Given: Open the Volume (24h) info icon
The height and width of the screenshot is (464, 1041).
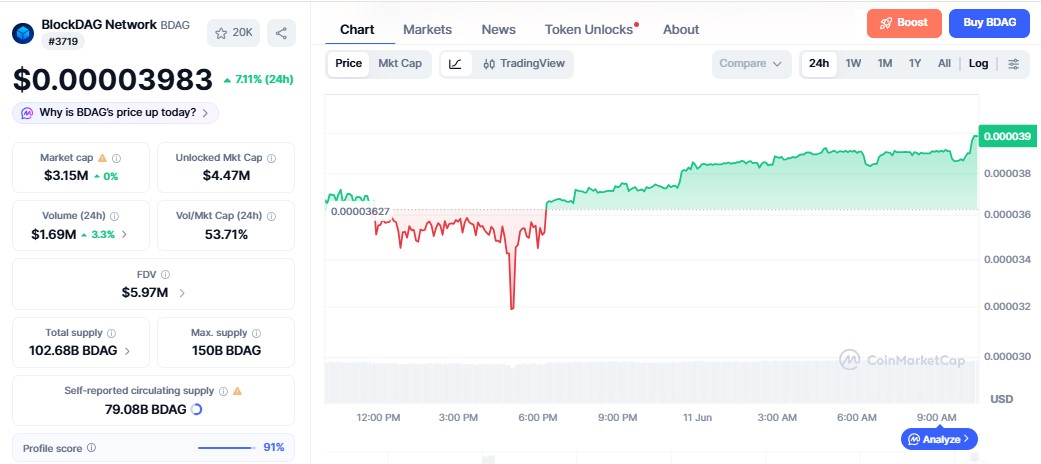Looking at the screenshot, I should pyautogui.click(x=114, y=216).
